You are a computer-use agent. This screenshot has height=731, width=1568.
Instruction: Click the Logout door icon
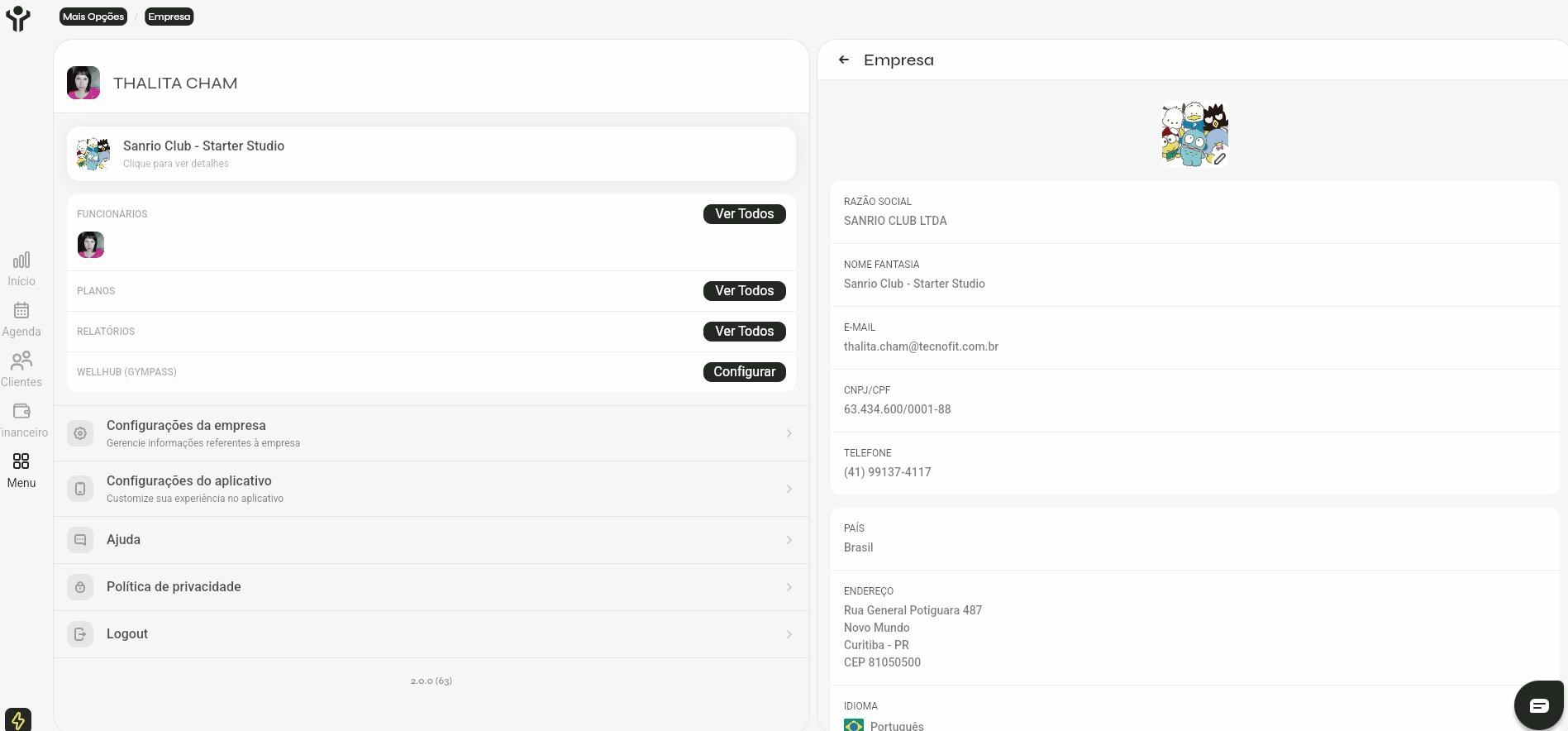(x=80, y=634)
